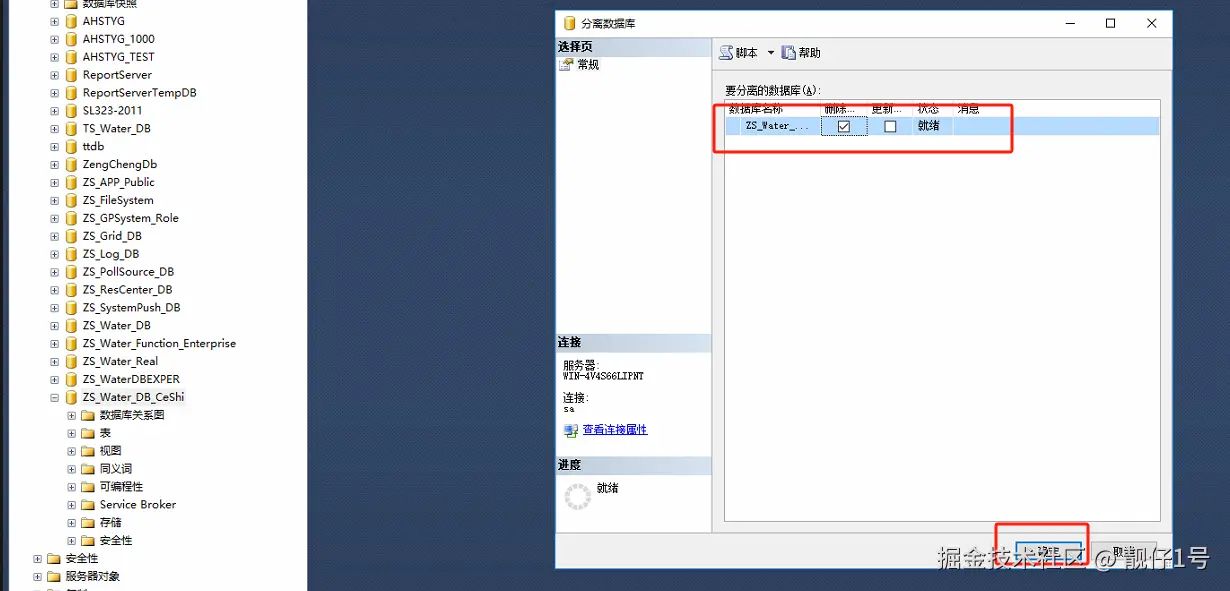Click the 确定 button in the detach dialog
The width and height of the screenshot is (1230, 591).
click(1048, 553)
